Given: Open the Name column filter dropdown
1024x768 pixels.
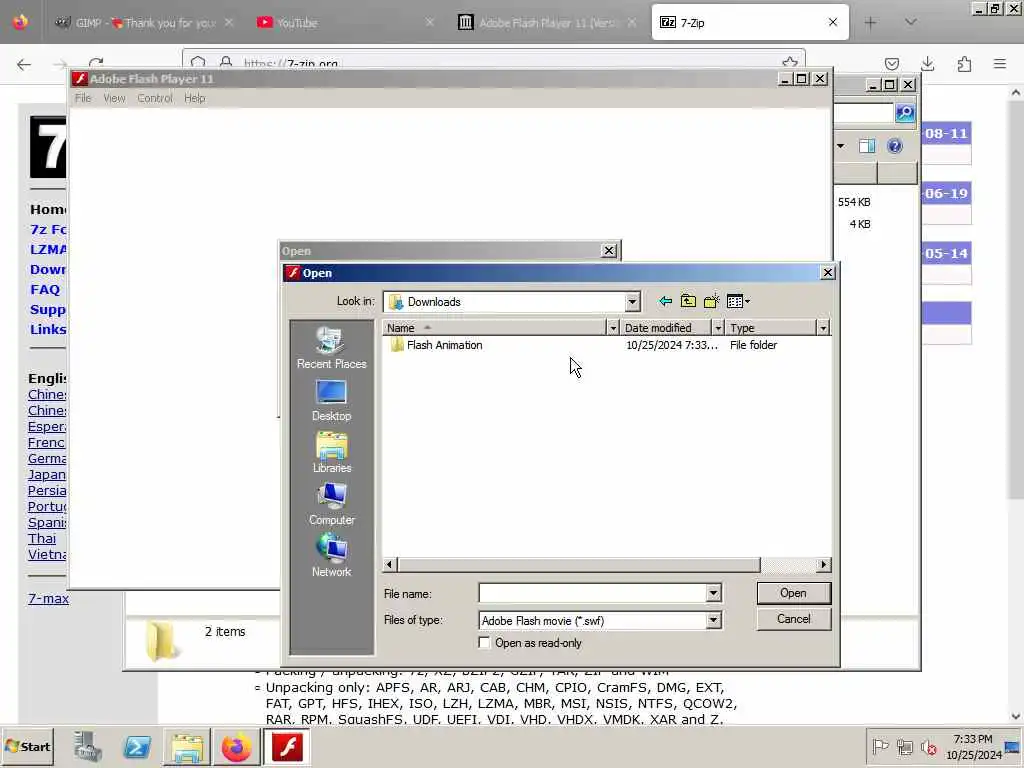Looking at the screenshot, I should (x=613, y=328).
